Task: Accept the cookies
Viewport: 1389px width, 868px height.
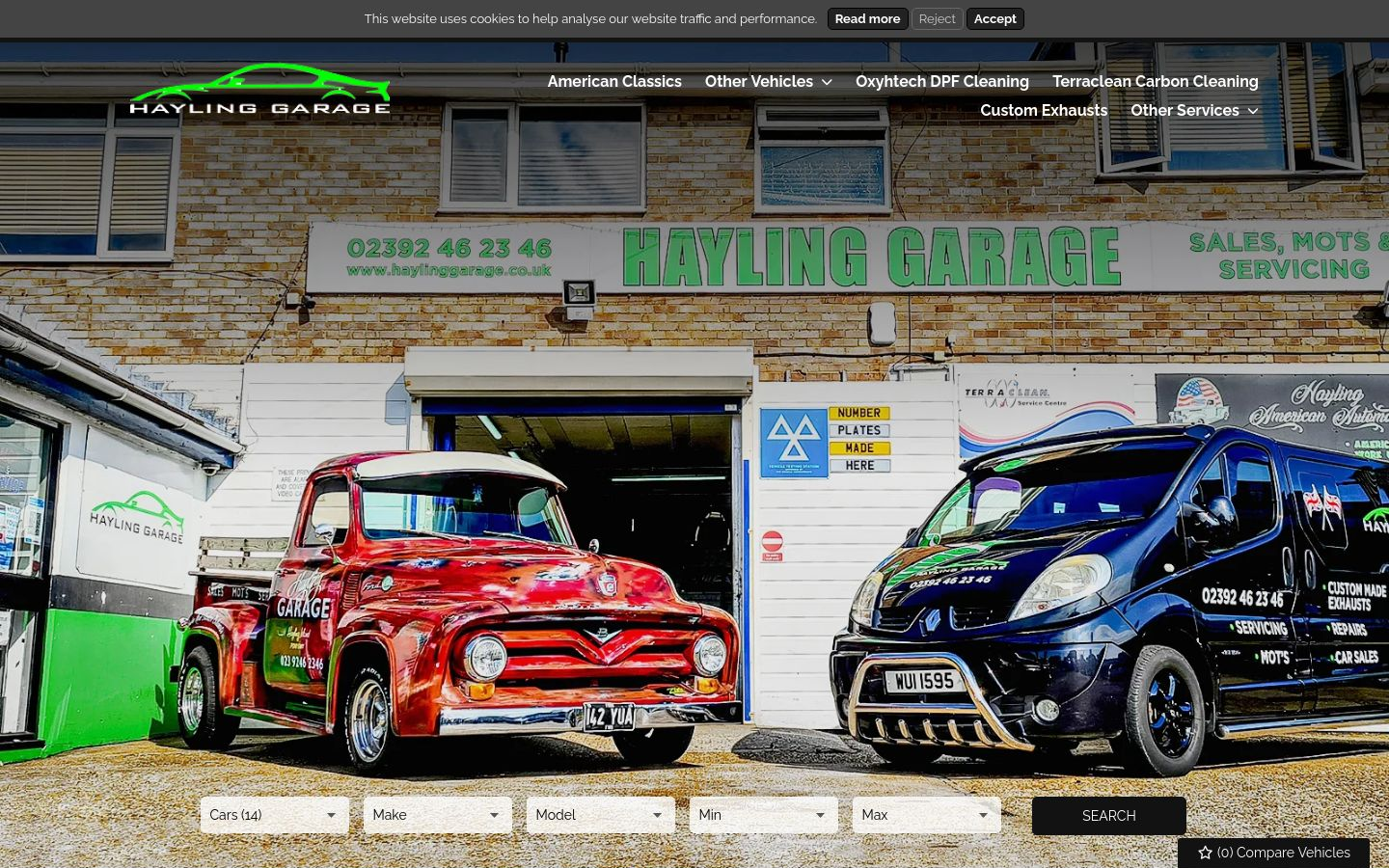Action: tap(994, 19)
